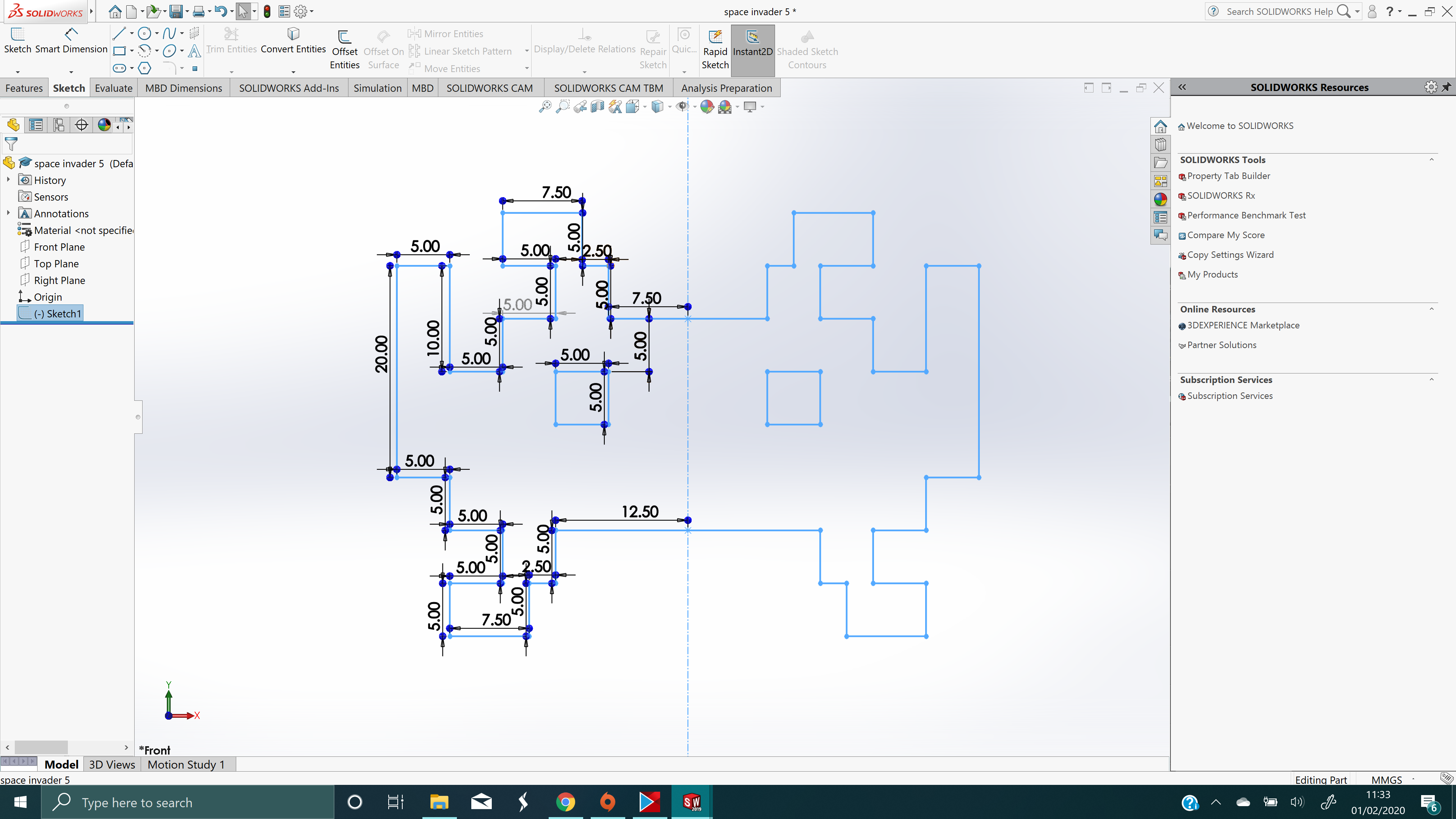Open the Options gear dropdown arrow
This screenshot has width=1456, height=819.
pyautogui.click(x=312, y=11)
